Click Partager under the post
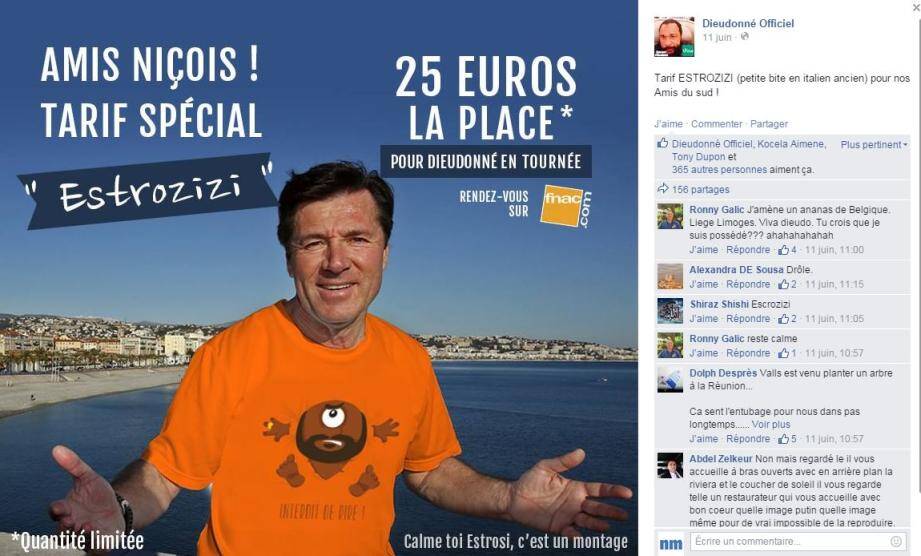This screenshot has height=556, width=921. tap(769, 124)
